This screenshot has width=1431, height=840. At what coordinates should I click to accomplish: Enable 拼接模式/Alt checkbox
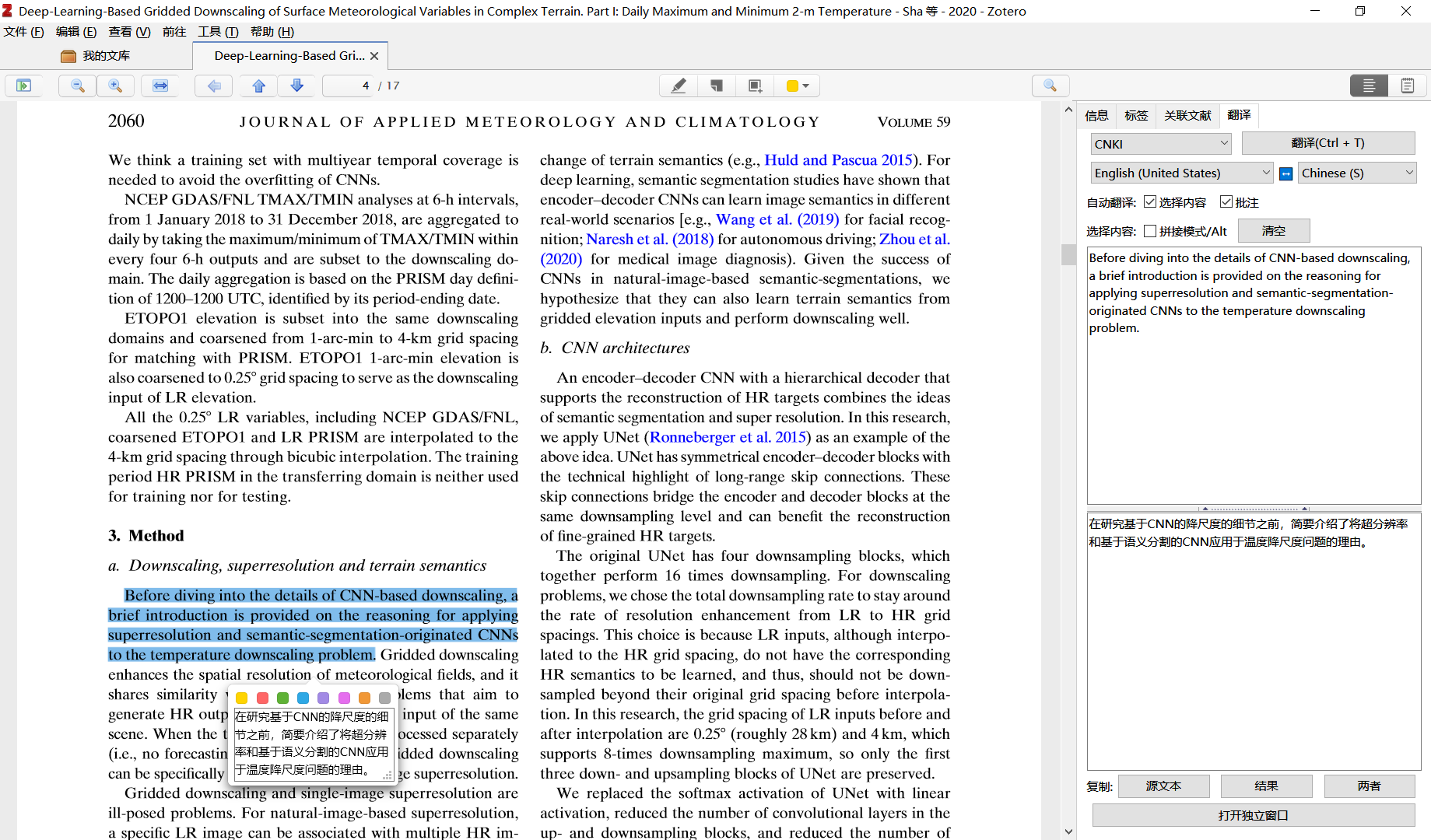point(1150,231)
